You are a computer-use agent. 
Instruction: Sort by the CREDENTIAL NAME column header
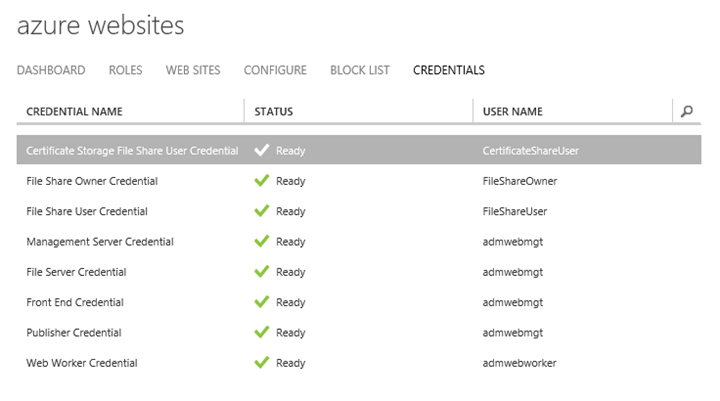coord(74,112)
